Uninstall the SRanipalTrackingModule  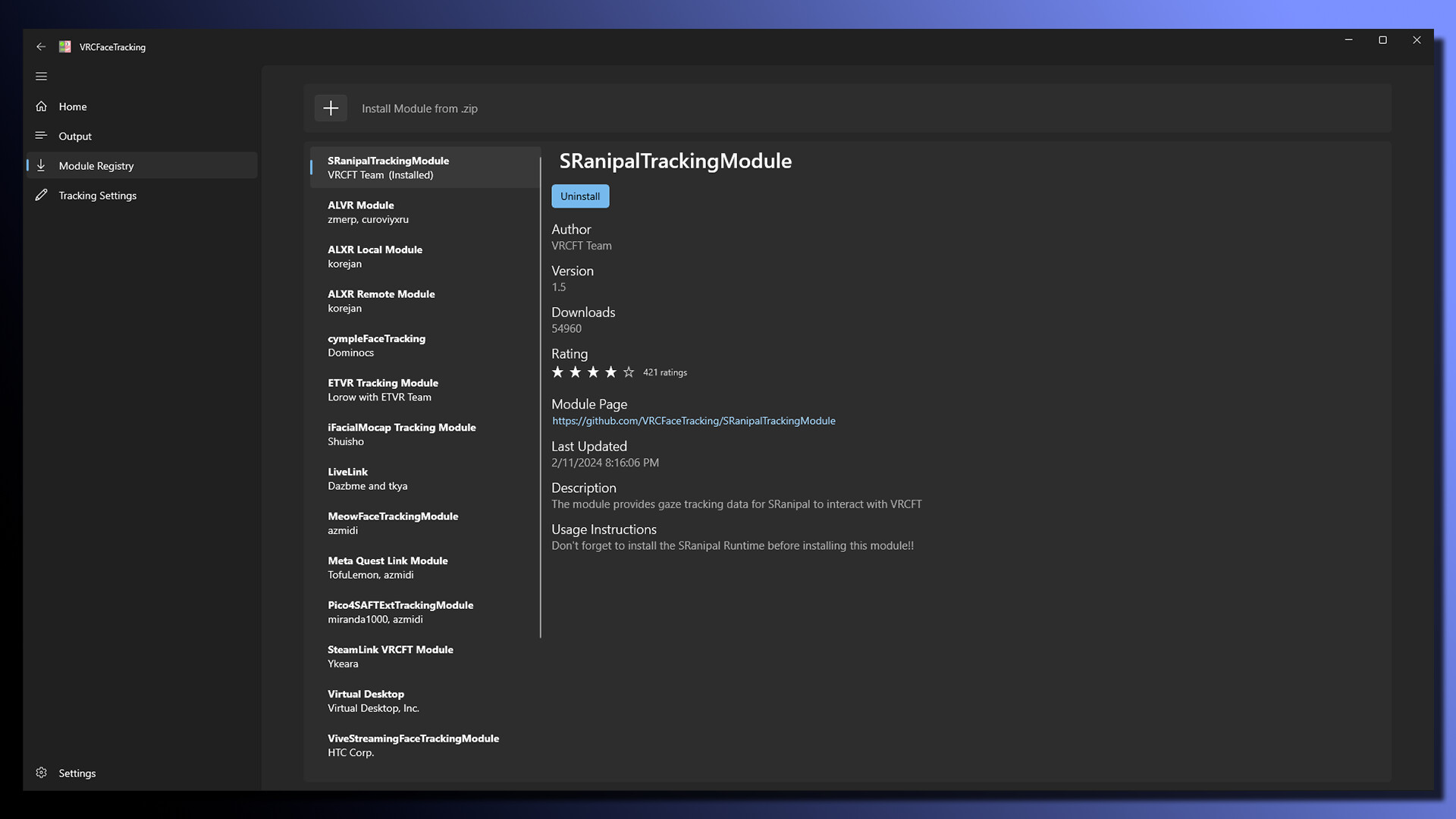(x=580, y=196)
